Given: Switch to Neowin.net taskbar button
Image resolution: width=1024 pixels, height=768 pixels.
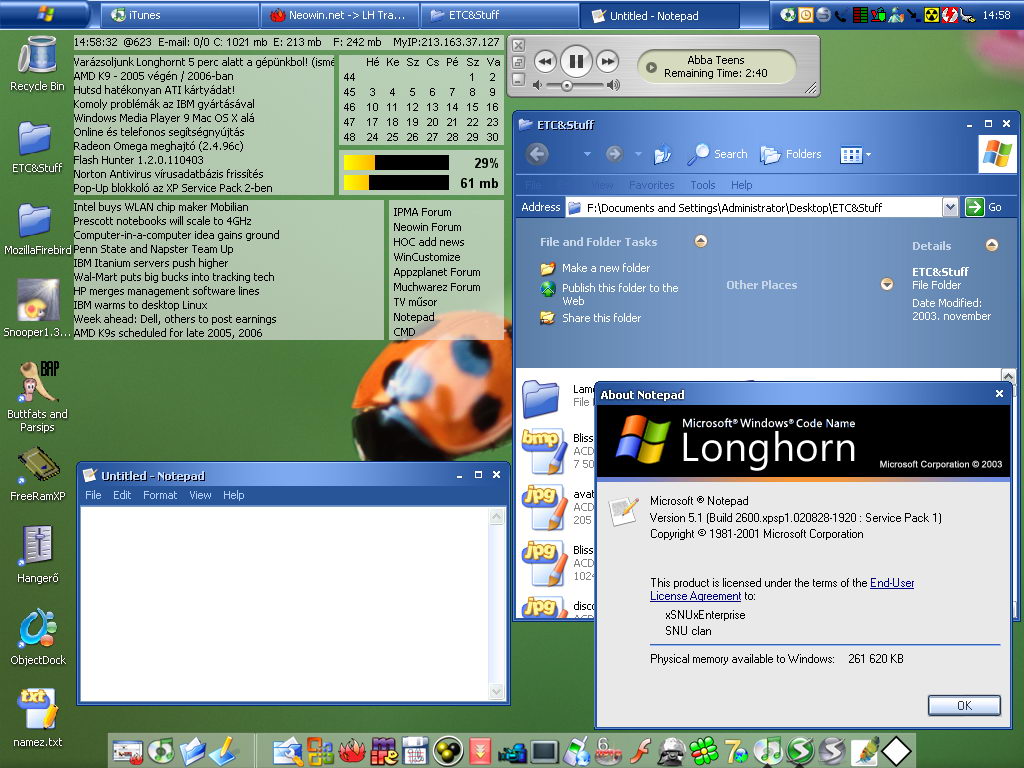Looking at the screenshot, I should (x=338, y=15).
